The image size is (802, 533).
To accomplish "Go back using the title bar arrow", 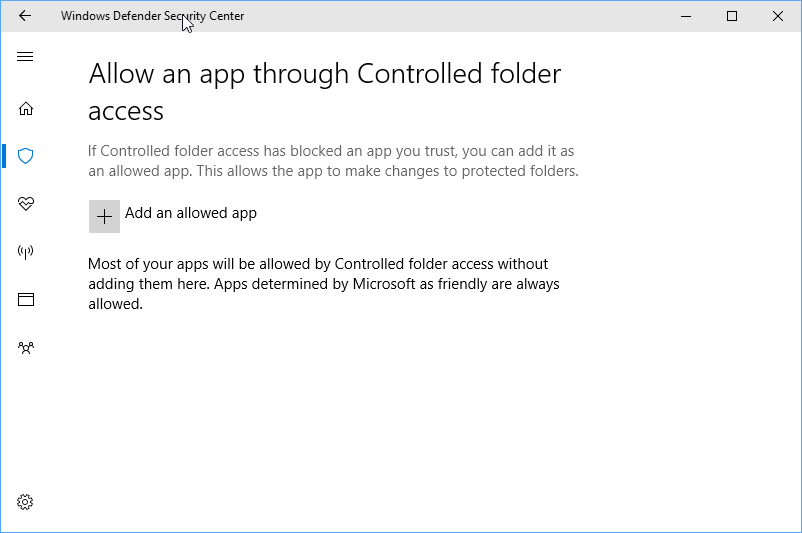I will pyautogui.click(x=25, y=16).
